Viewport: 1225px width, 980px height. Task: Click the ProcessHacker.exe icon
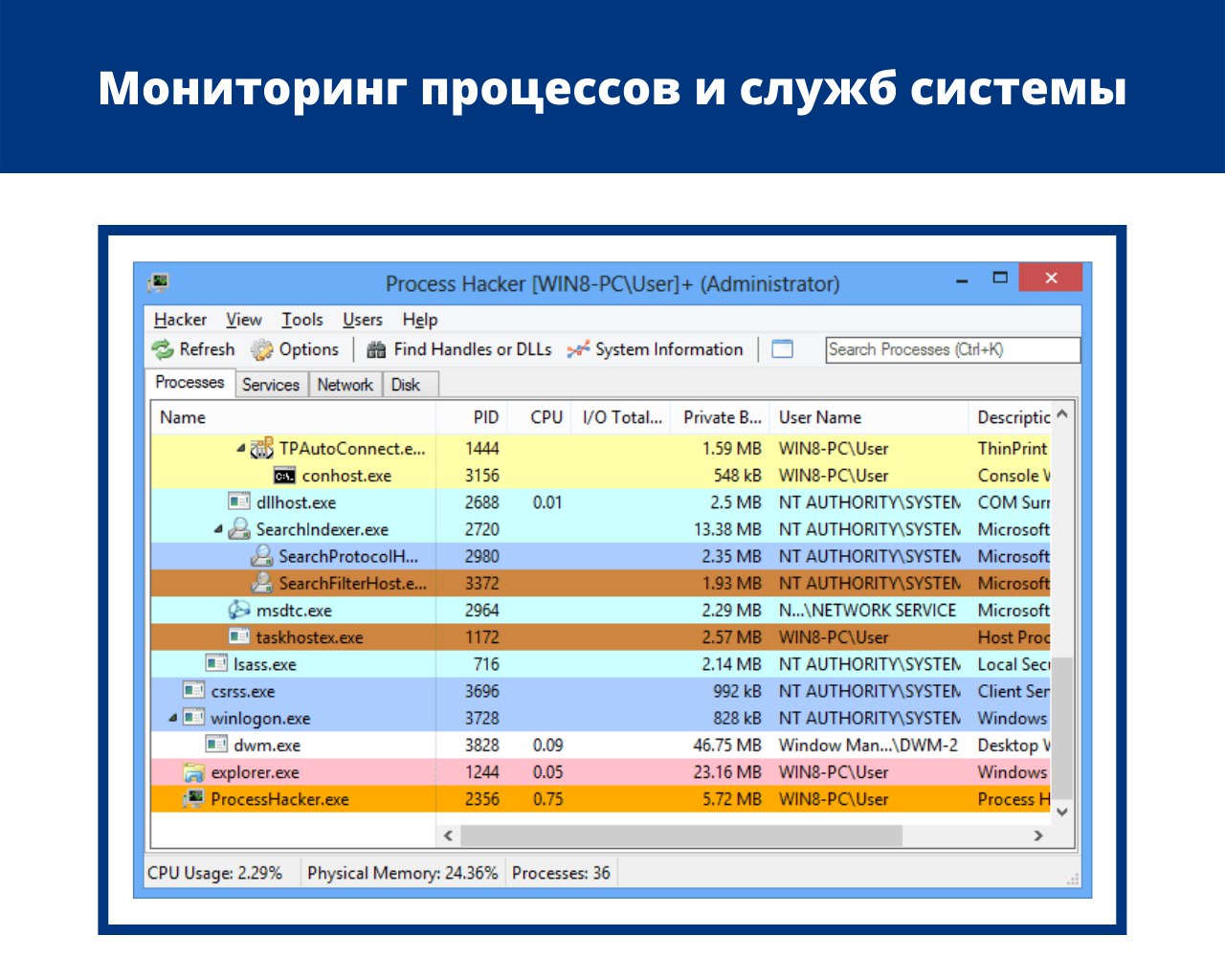pos(193,798)
